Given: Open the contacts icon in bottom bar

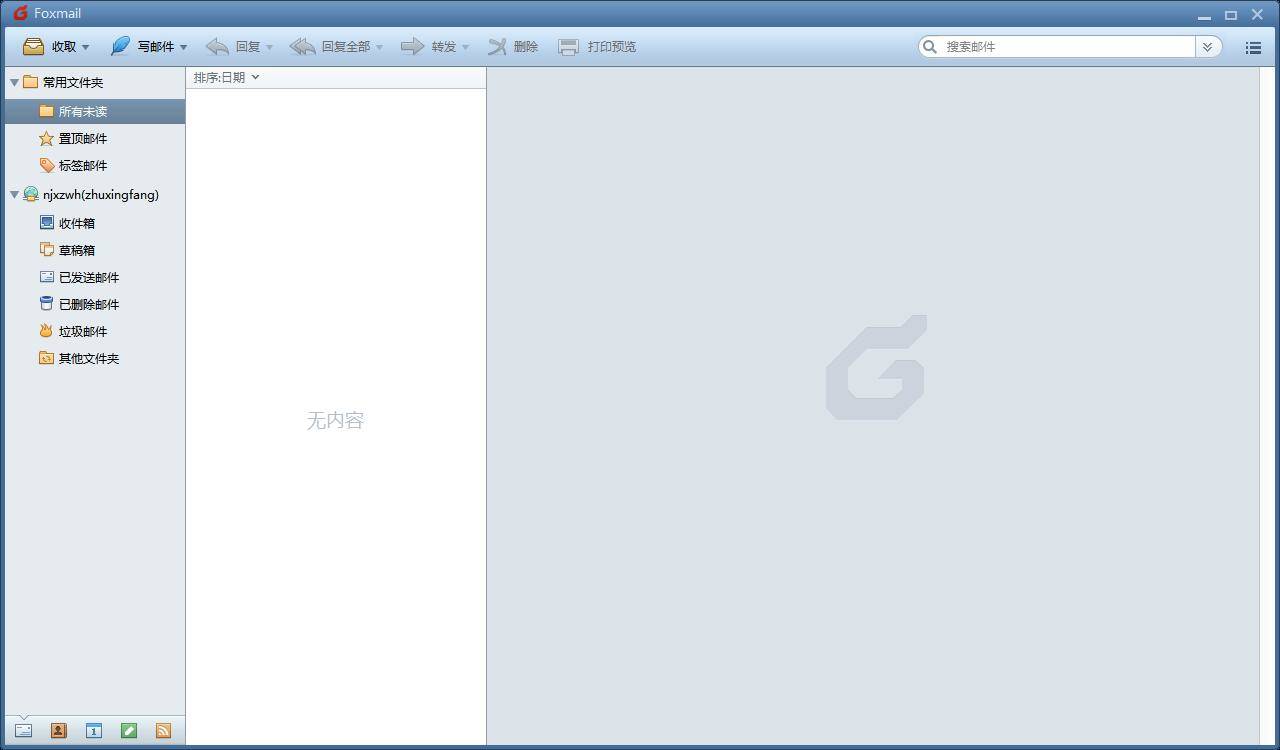Looking at the screenshot, I should point(58,731).
